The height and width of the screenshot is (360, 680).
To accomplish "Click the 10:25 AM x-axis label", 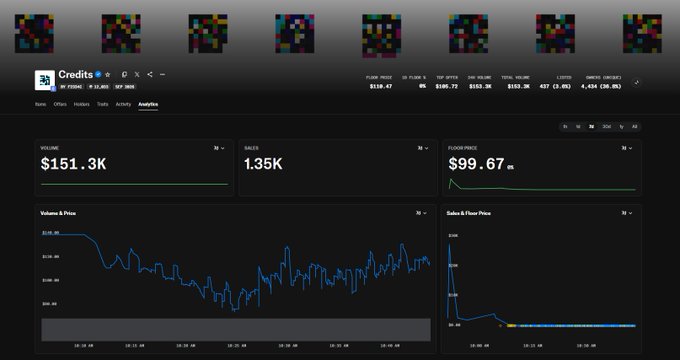I will [x=236, y=346].
